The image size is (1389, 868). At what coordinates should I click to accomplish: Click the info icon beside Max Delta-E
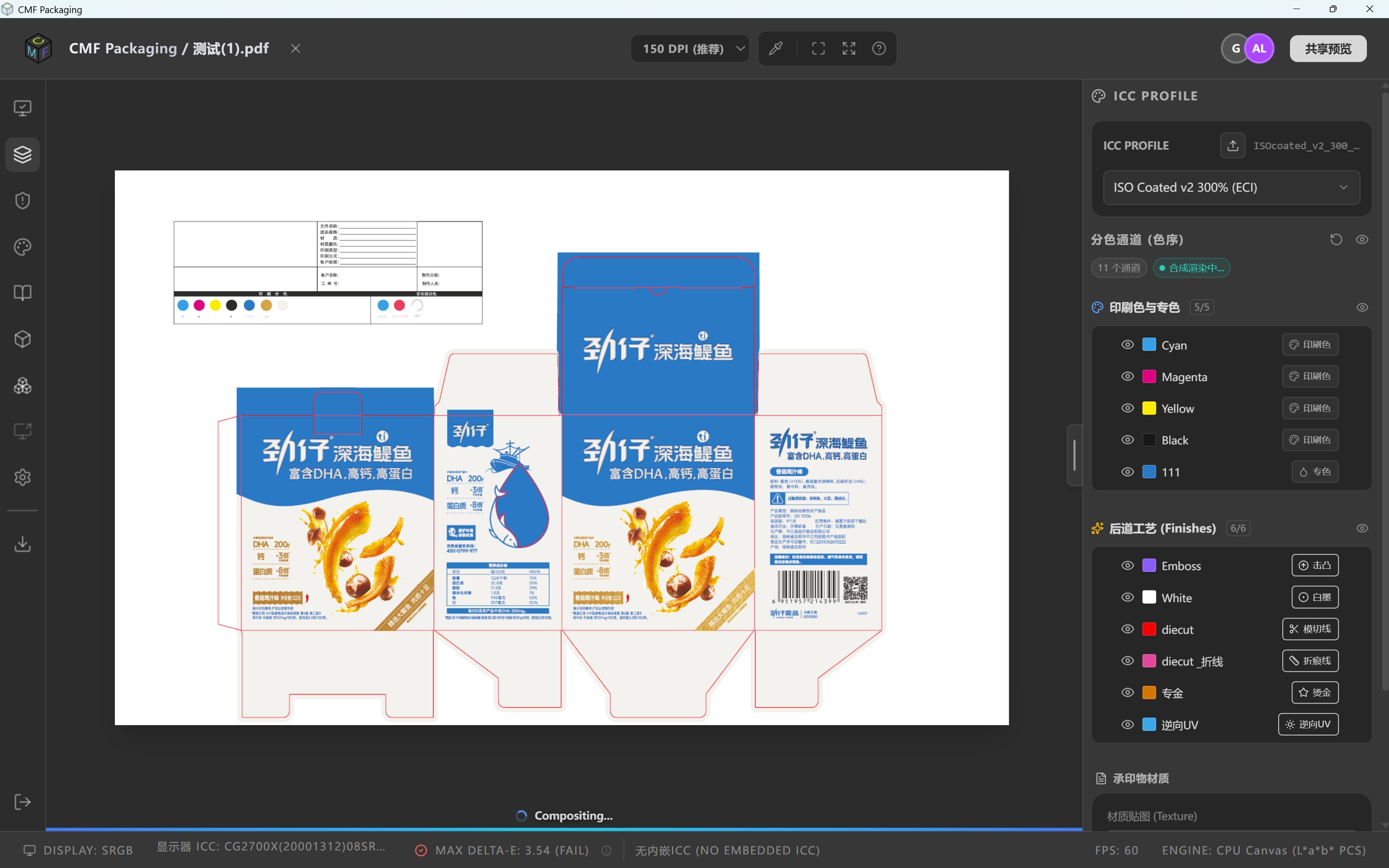click(607, 850)
